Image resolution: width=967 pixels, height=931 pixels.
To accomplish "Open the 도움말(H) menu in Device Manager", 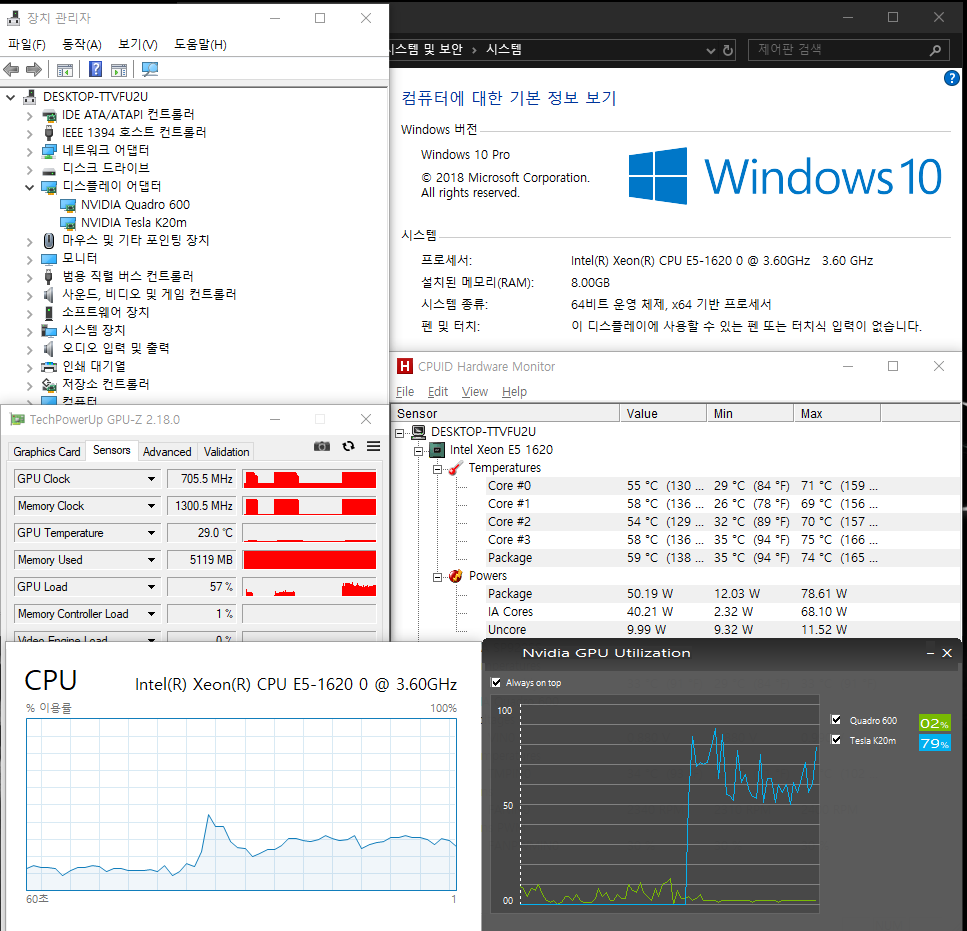I will click(200, 44).
